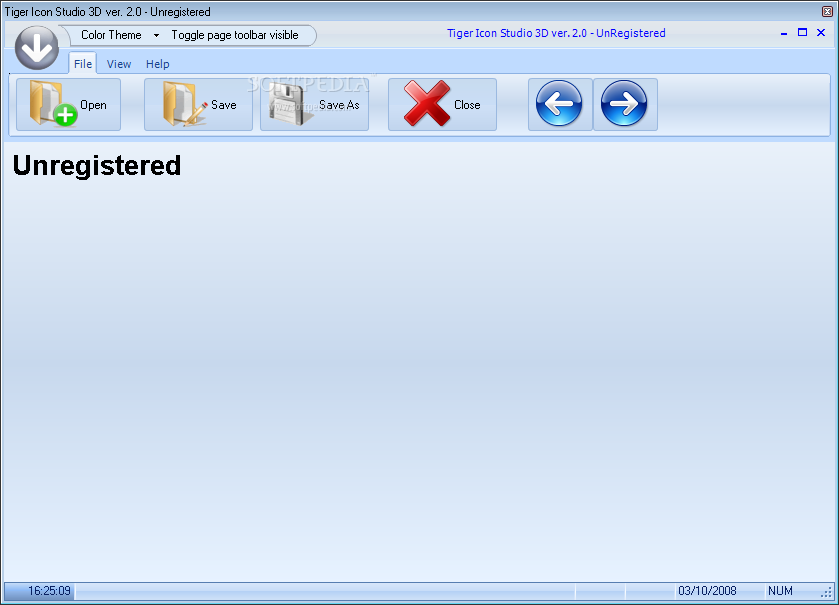
Task: Expand the Color Theme dropdown arrow
Action: [x=156, y=35]
